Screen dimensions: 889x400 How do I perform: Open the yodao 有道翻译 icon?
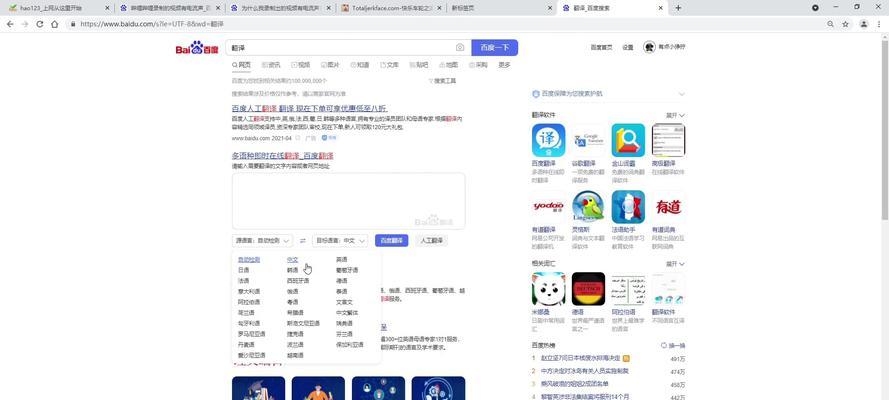[548, 207]
